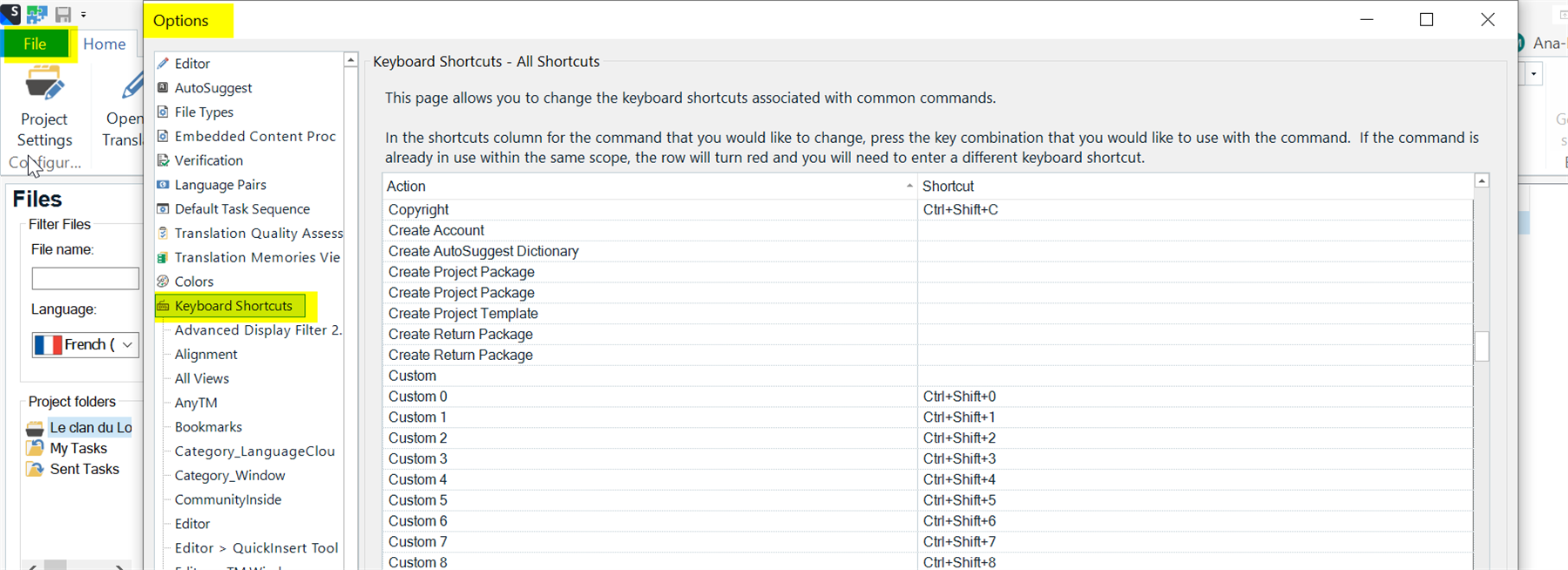The height and width of the screenshot is (570, 1568).
Task: Open the File menu tab
Action: [35, 44]
